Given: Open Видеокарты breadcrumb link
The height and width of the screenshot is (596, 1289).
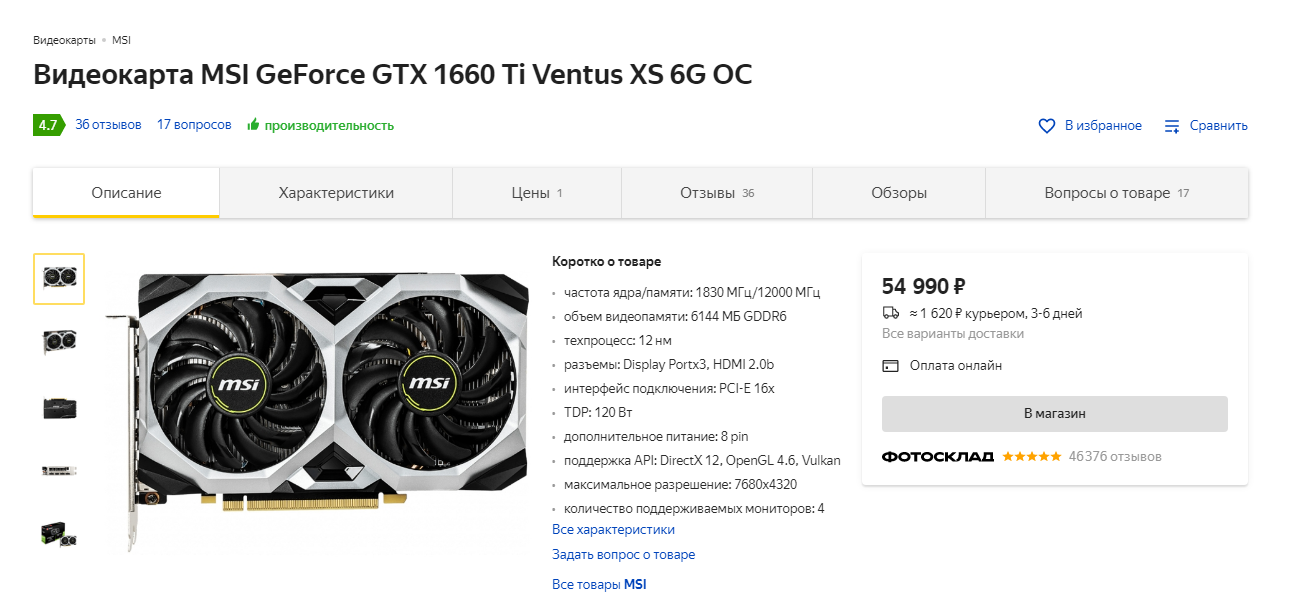Looking at the screenshot, I should click(64, 40).
